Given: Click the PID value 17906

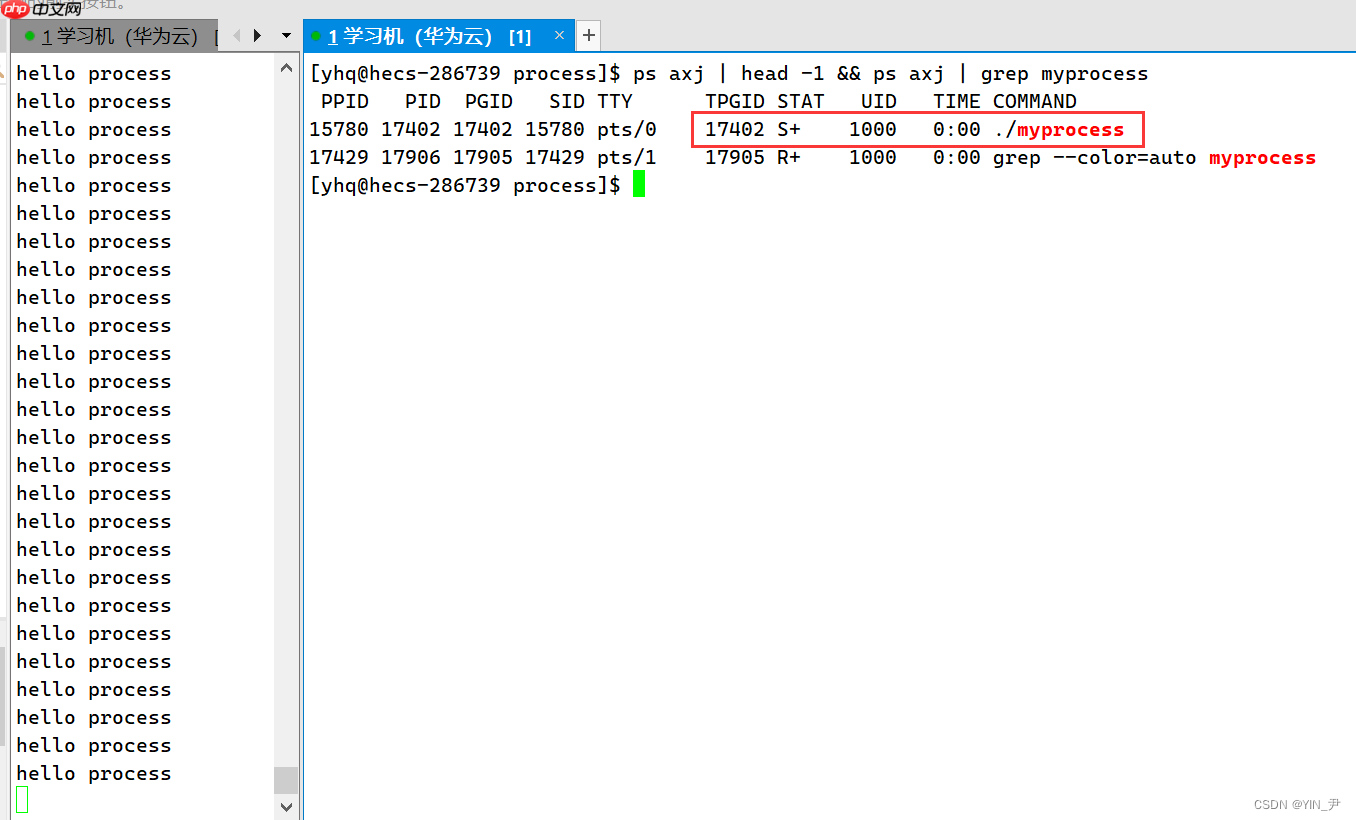Looking at the screenshot, I should [x=411, y=157].
